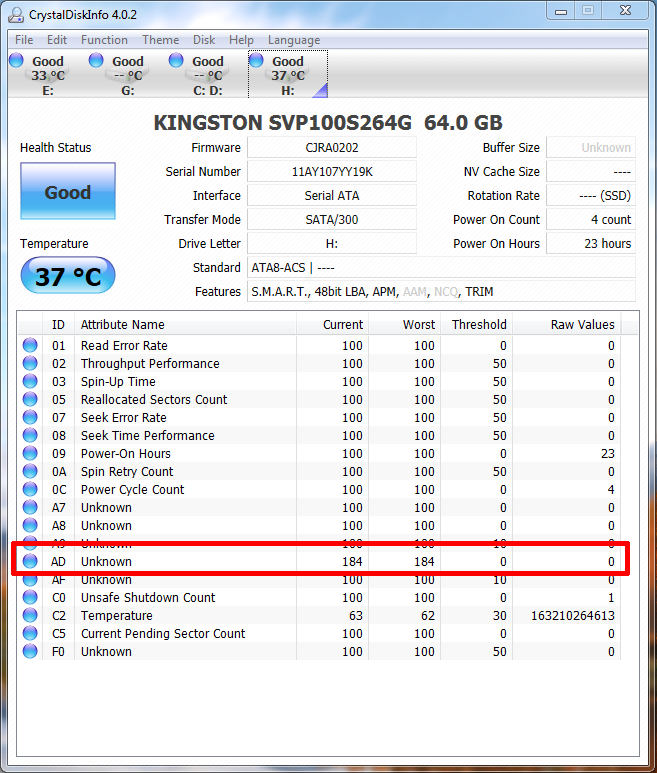
Task: Open the File menu
Action: (x=24, y=39)
